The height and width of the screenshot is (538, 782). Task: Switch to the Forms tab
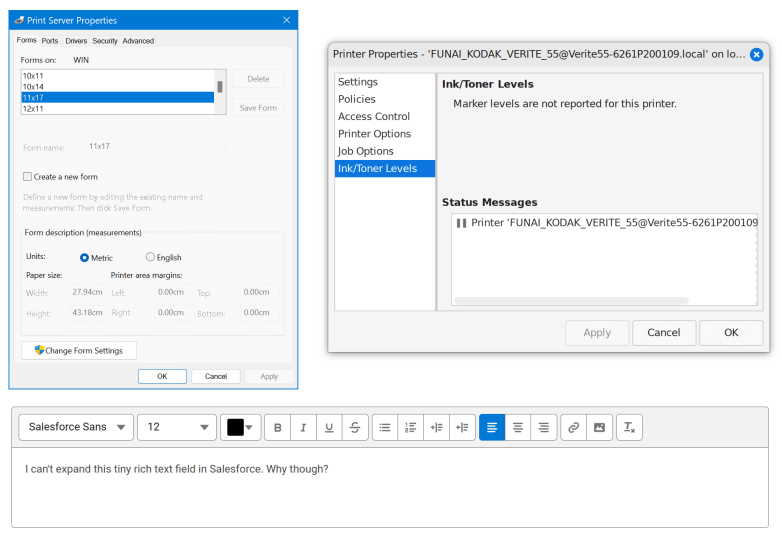coord(26,40)
